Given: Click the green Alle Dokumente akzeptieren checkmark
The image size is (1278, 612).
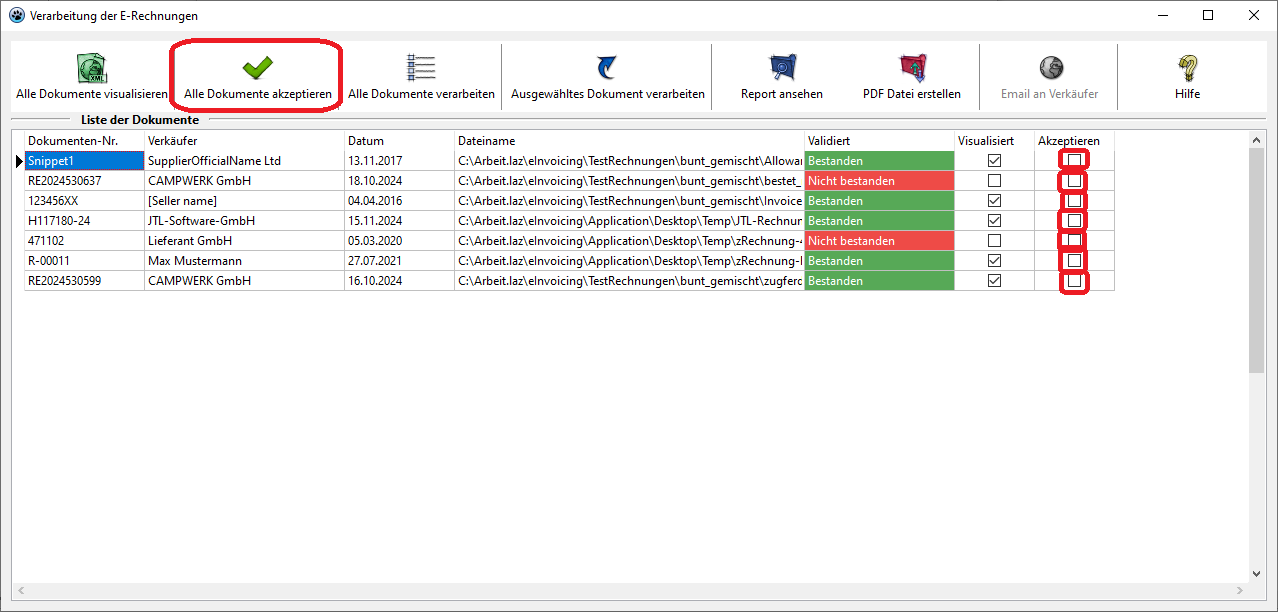Looking at the screenshot, I should click(257, 68).
